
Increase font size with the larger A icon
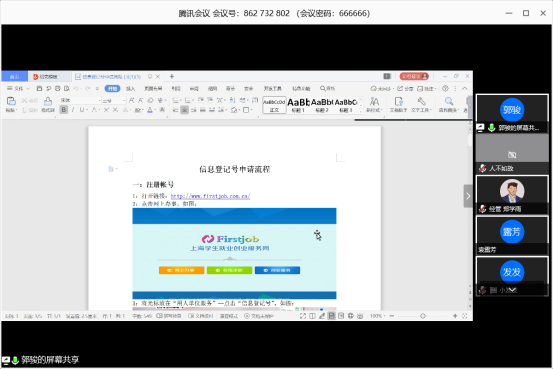pos(132,101)
